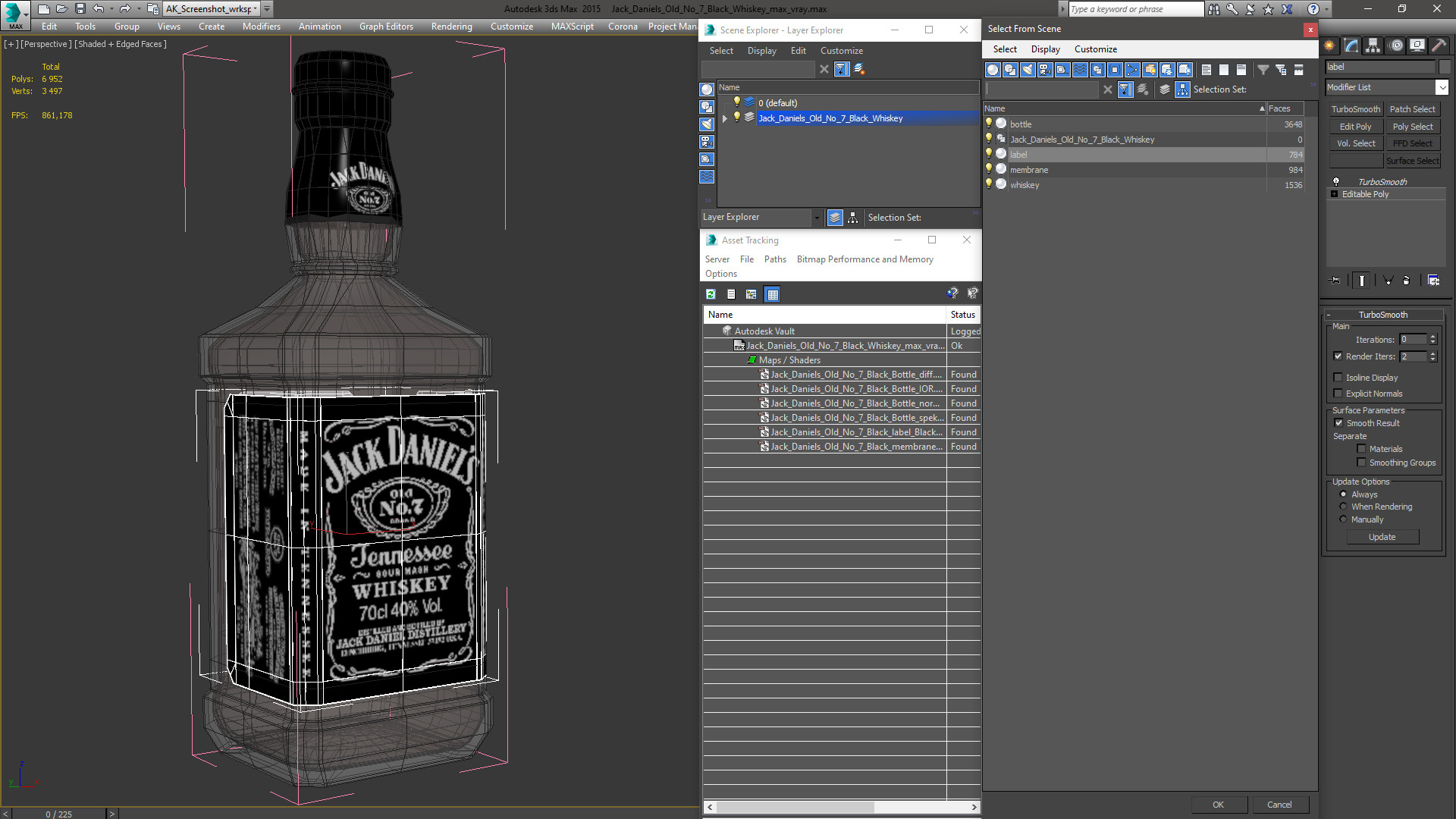Open the Display command panel tab
Image resolution: width=1456 pixels, height=819 pixels.
tap(1417, 45)
